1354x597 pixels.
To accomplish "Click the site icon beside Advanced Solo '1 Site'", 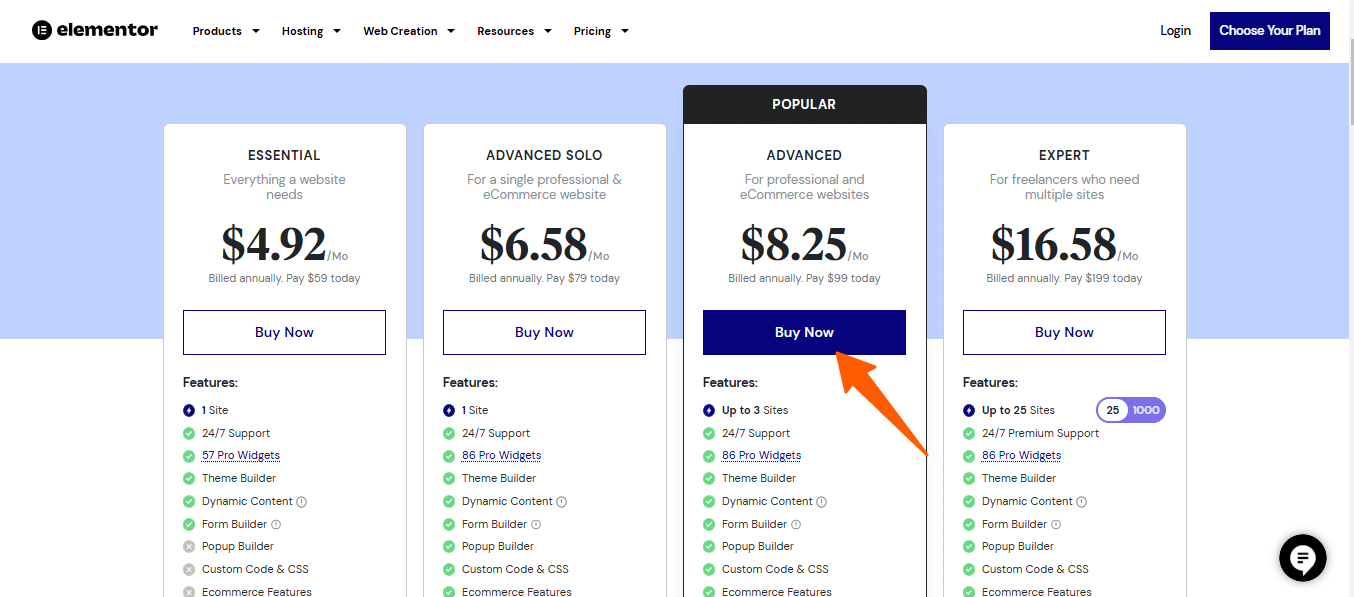I will (x=449, y=410).
